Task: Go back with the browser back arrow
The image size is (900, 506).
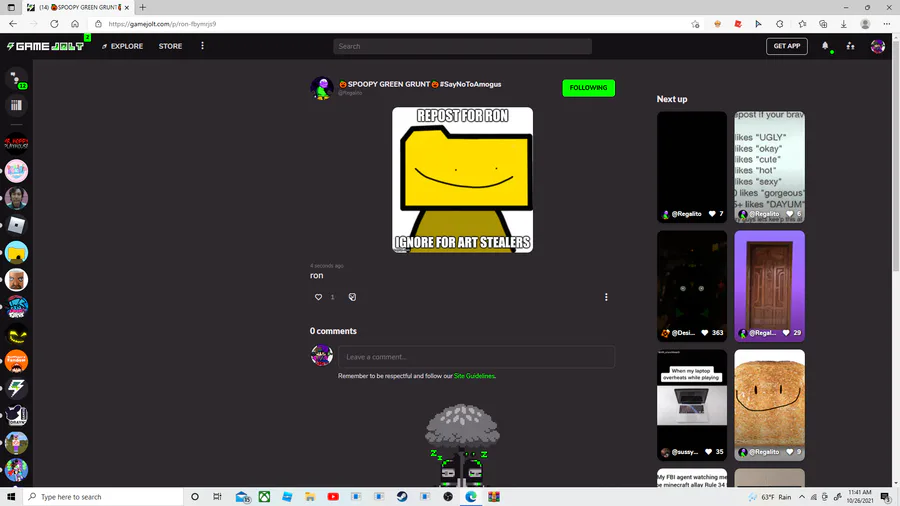Action: coord(13,24)
